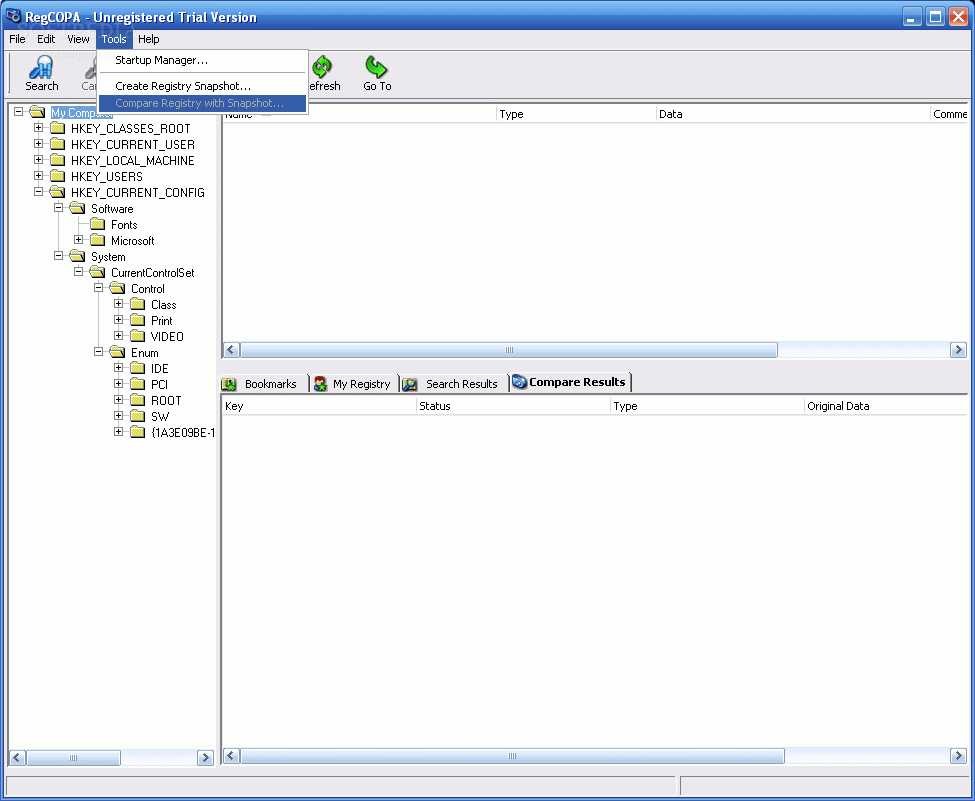Click the Compare Results tab icon
The image size is (975, 801).
pyautogui.click(x=519, y=382)
